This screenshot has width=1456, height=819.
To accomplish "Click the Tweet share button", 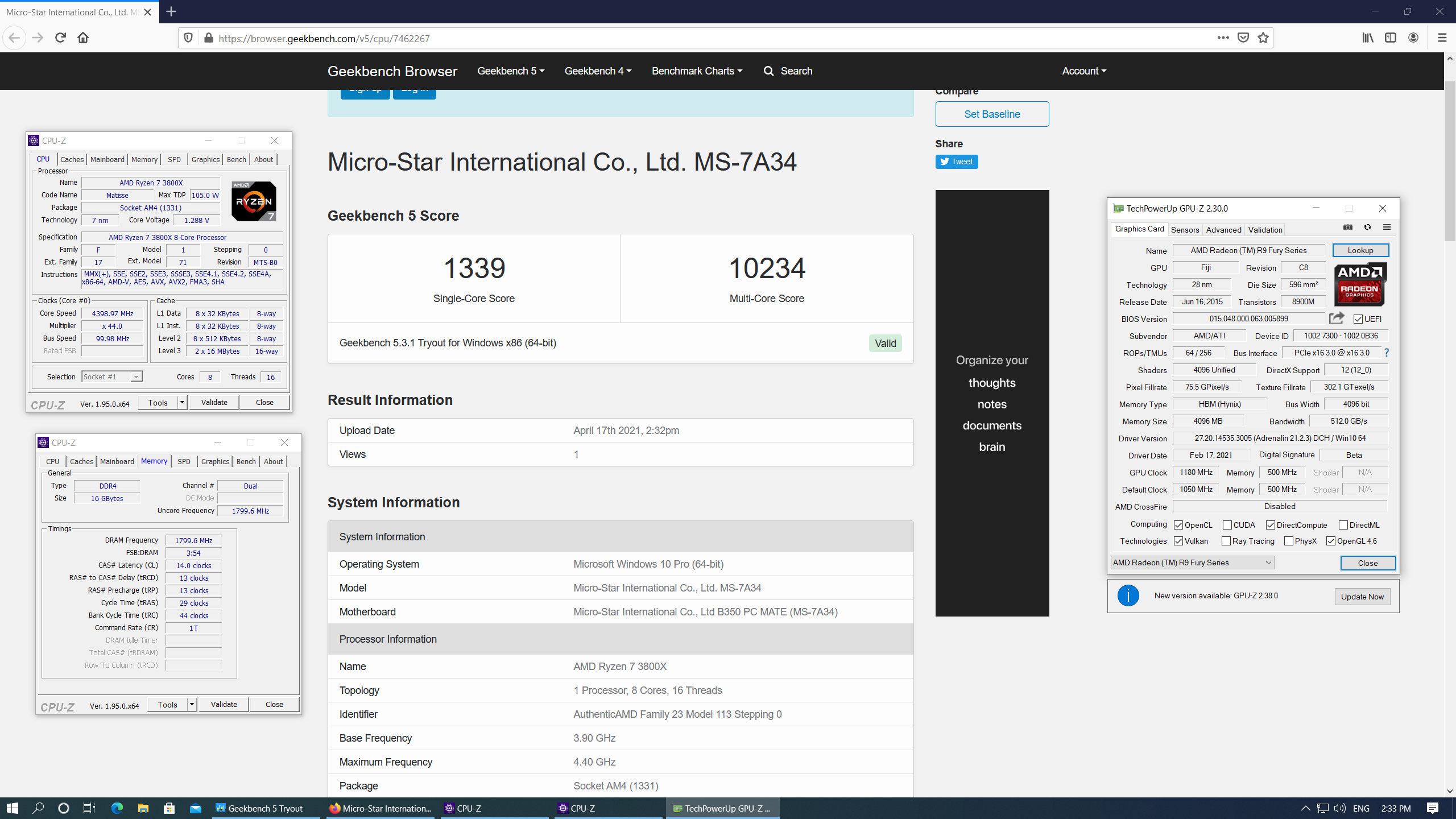I will 956,162.
